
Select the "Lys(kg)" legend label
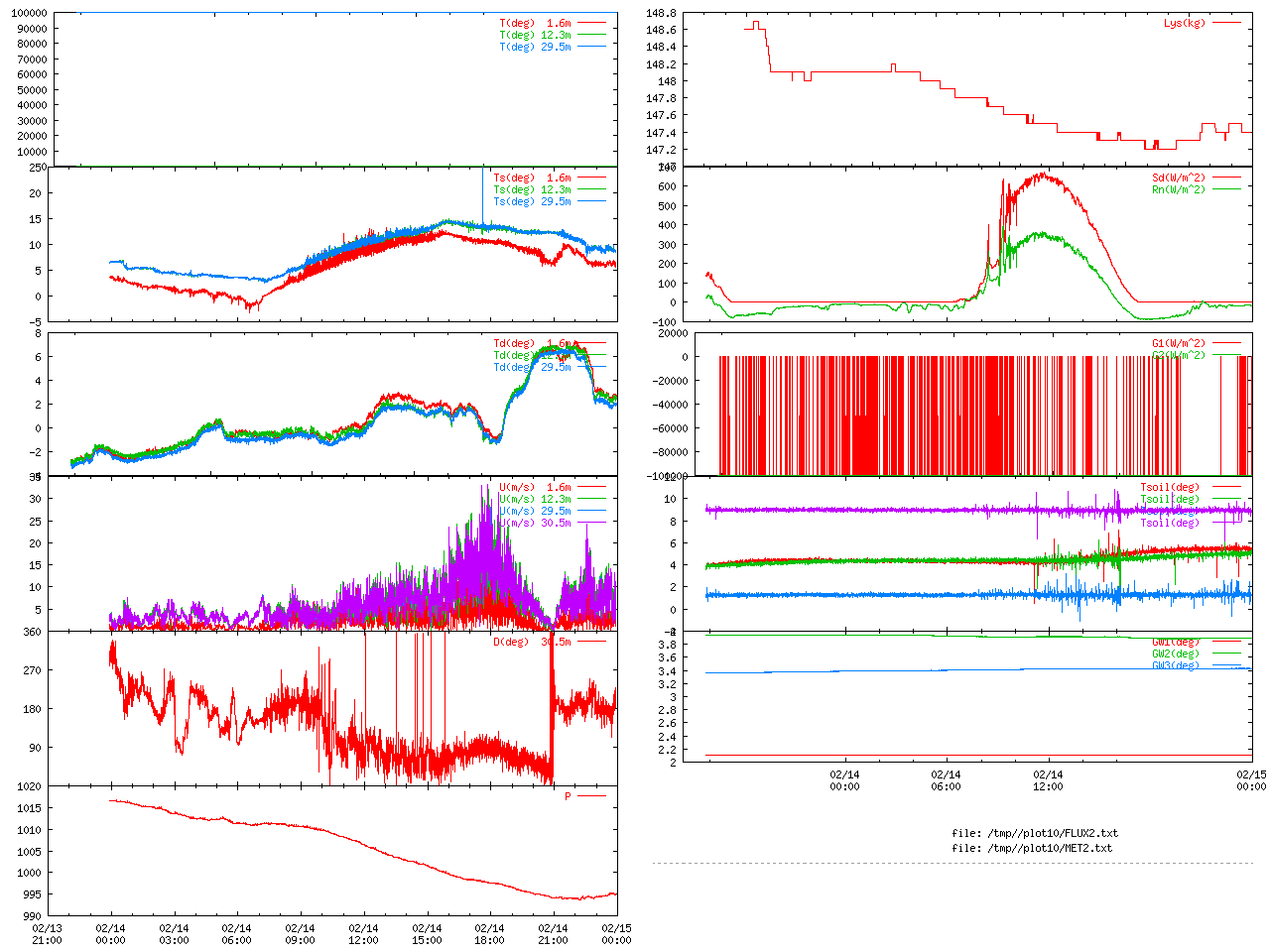(x=1185, y=23)
